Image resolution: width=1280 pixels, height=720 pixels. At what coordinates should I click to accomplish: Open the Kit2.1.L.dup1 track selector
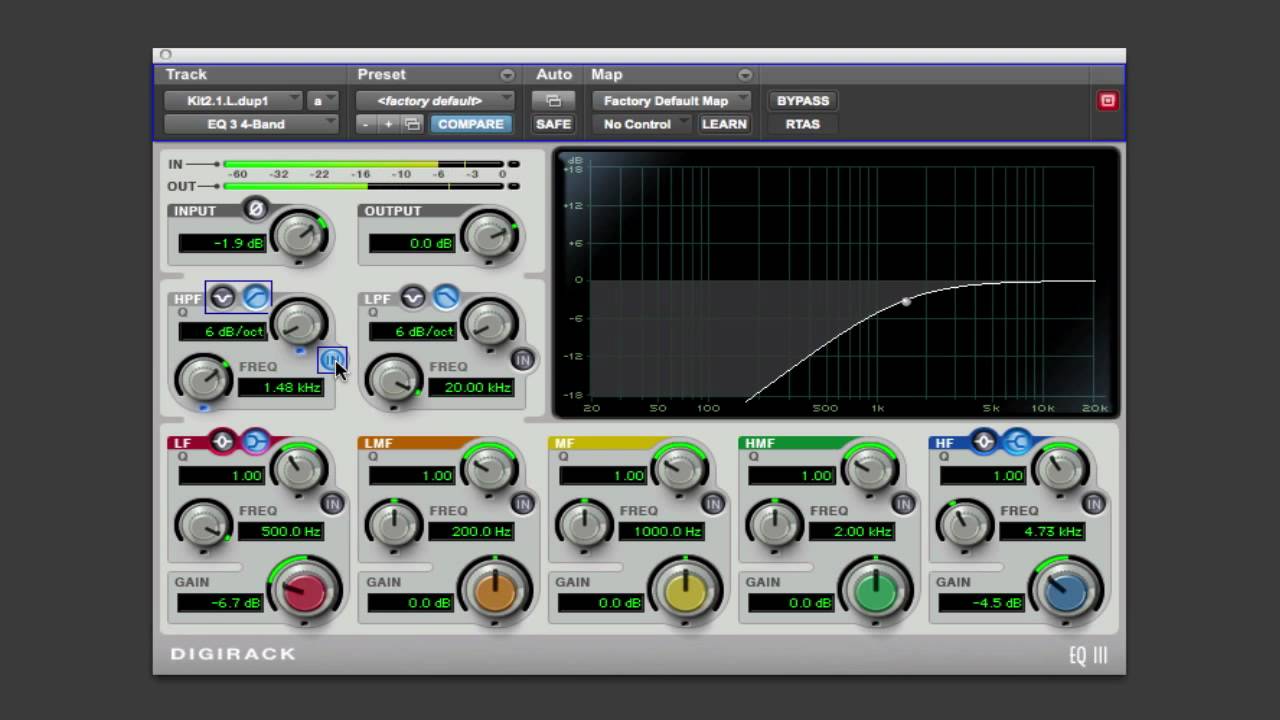[x=233, y=101]
